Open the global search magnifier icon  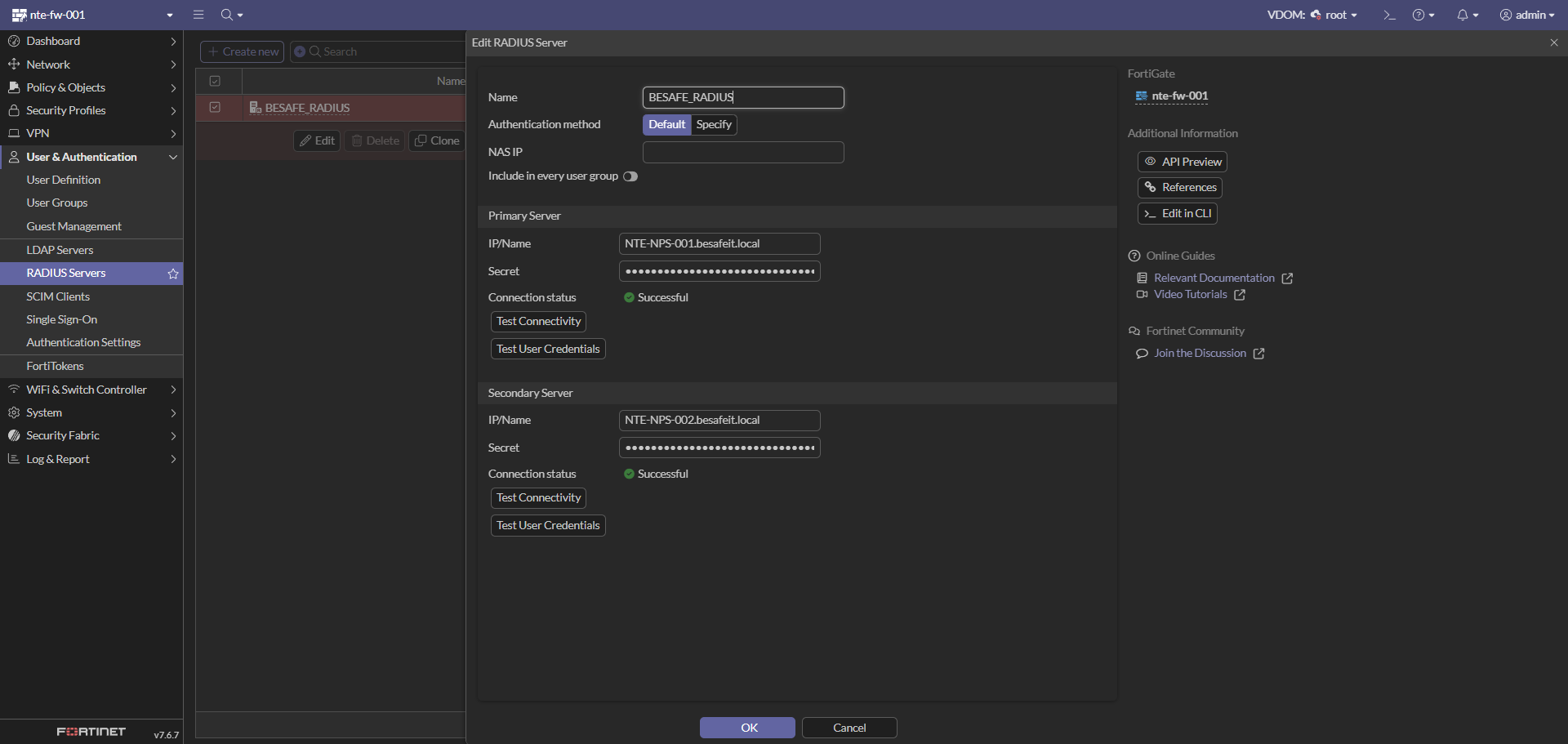[x=227, y=15]
